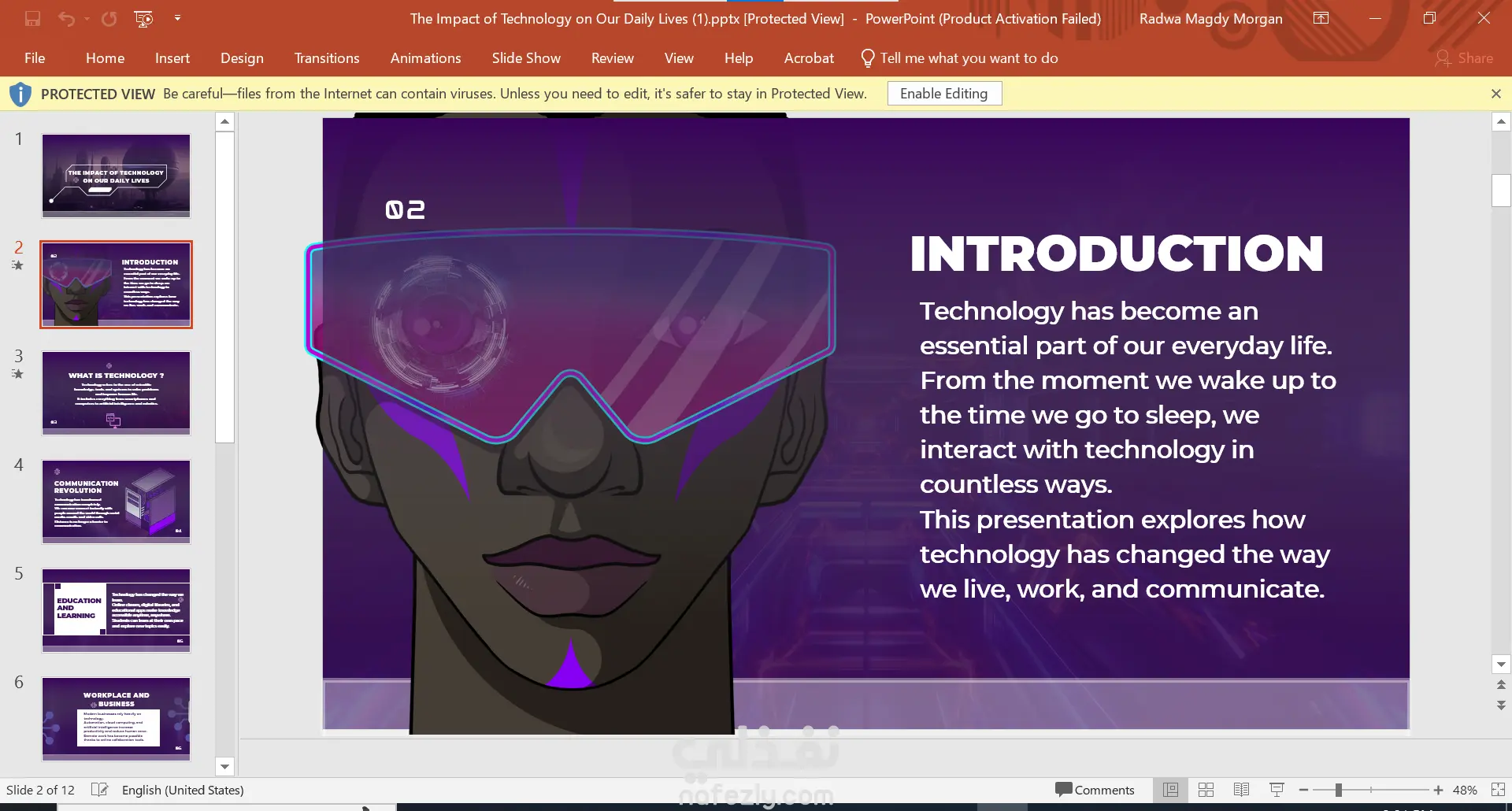Click thumbnail pane scroll up arrow
This screenshot has height=811, width=1512.
tap(224, 121)
